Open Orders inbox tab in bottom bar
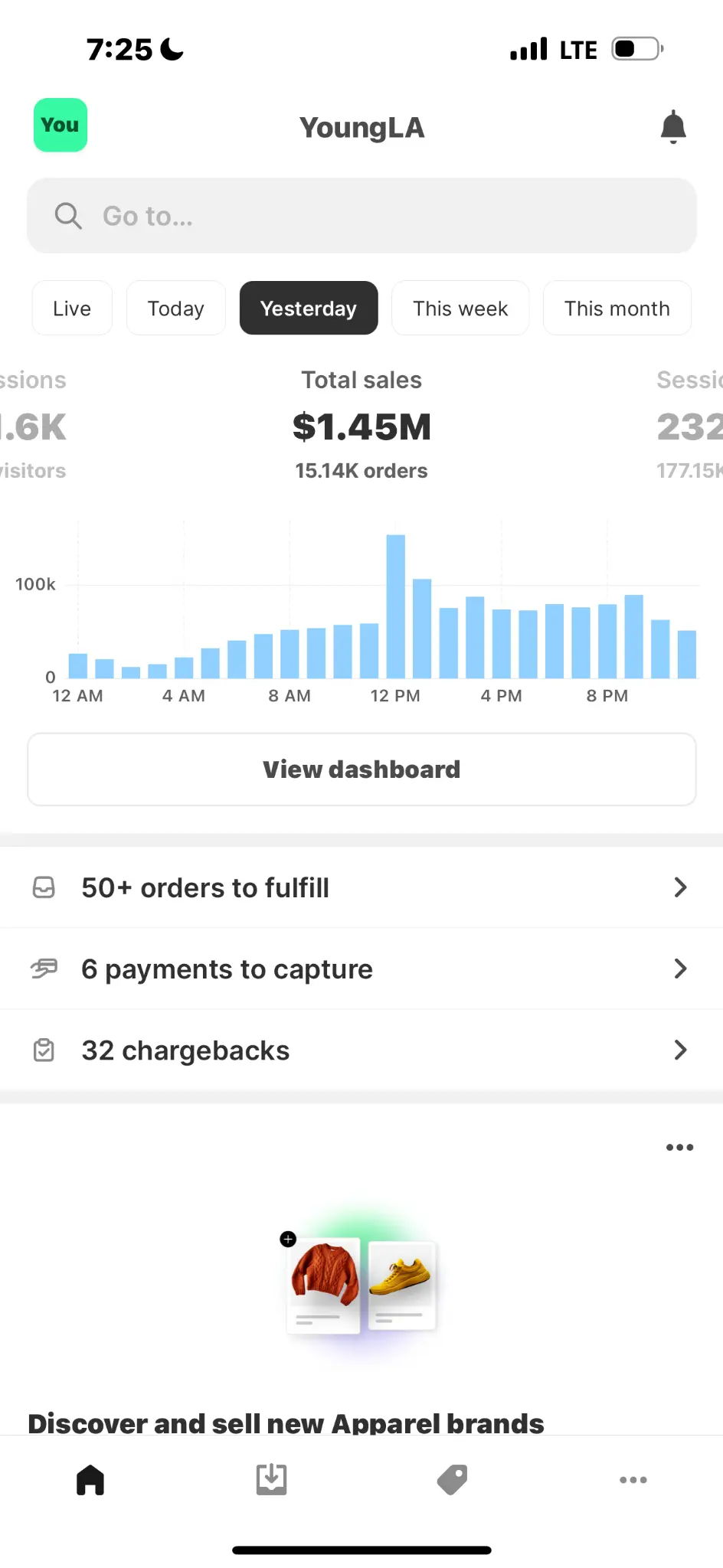This screenshot has width=723, height=1568. 271,1479
